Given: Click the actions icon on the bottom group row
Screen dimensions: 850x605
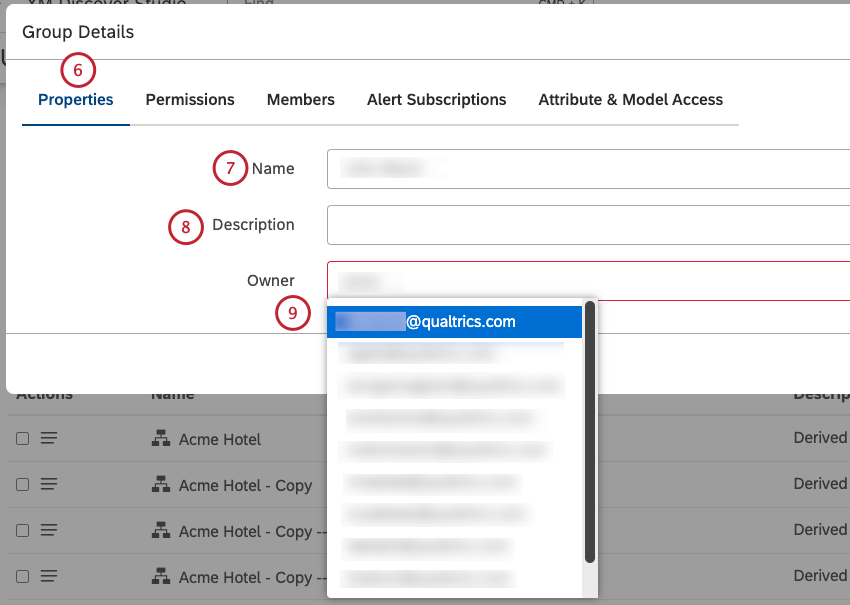Looking at the screenshot, I should point(48,576).
